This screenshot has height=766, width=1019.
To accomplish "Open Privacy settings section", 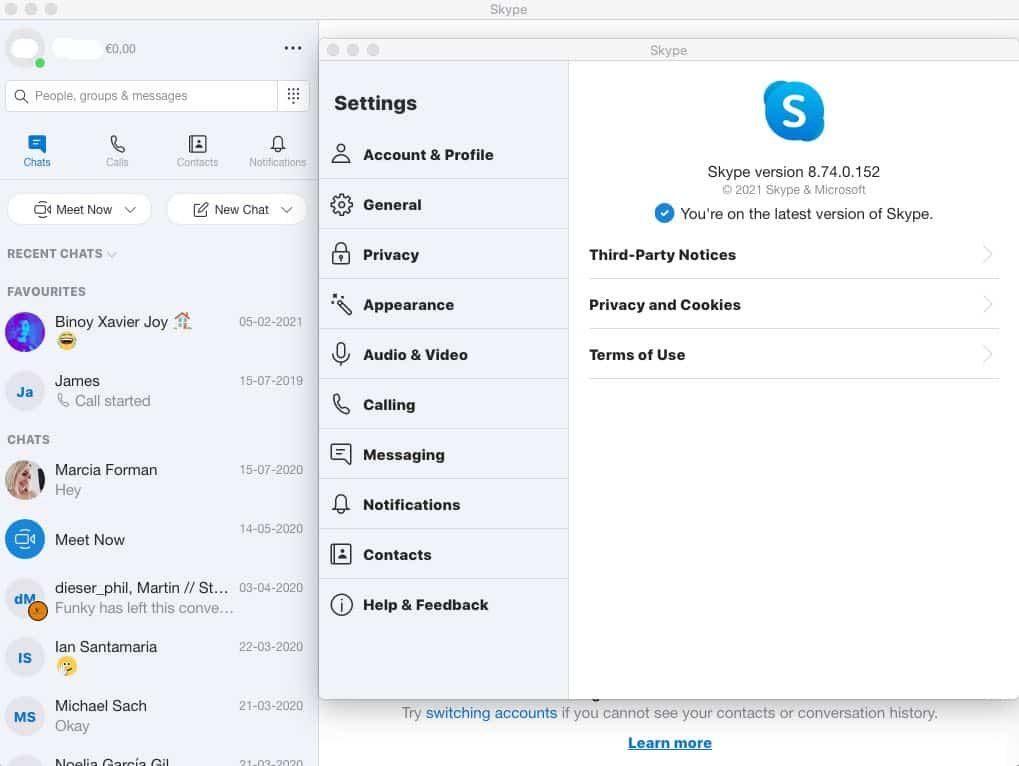I will pyautogui.click(x=444, y=254).
